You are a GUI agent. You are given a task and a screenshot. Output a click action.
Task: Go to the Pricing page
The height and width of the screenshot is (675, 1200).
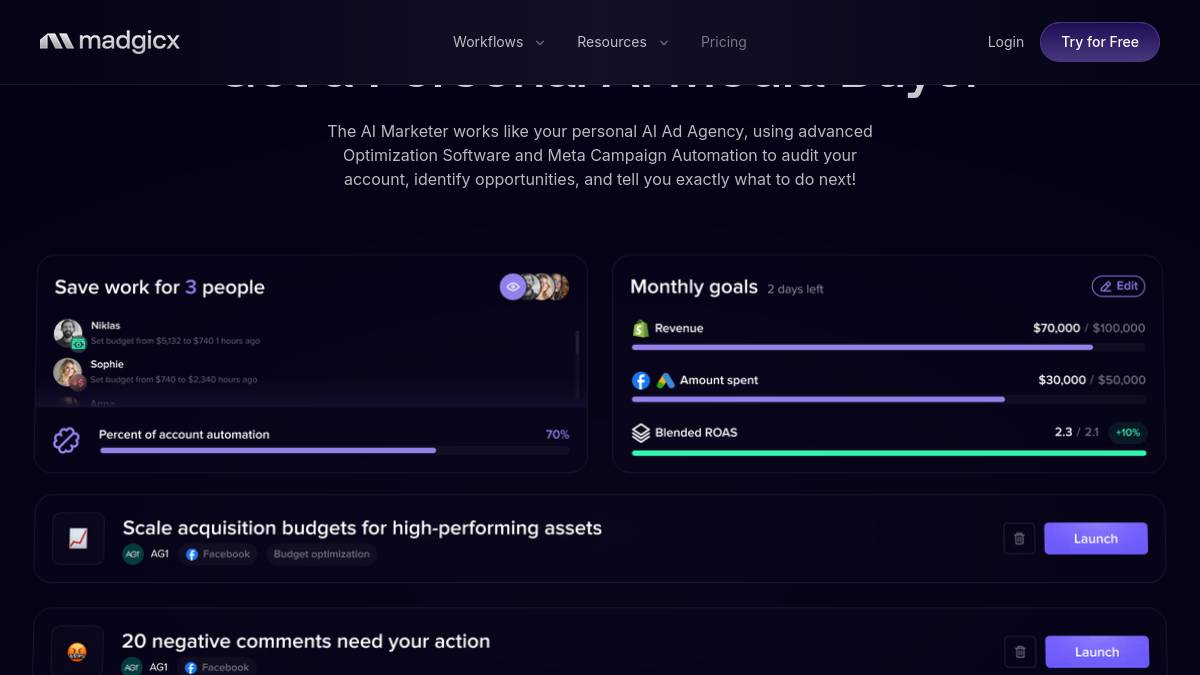[x=724, y=42]
